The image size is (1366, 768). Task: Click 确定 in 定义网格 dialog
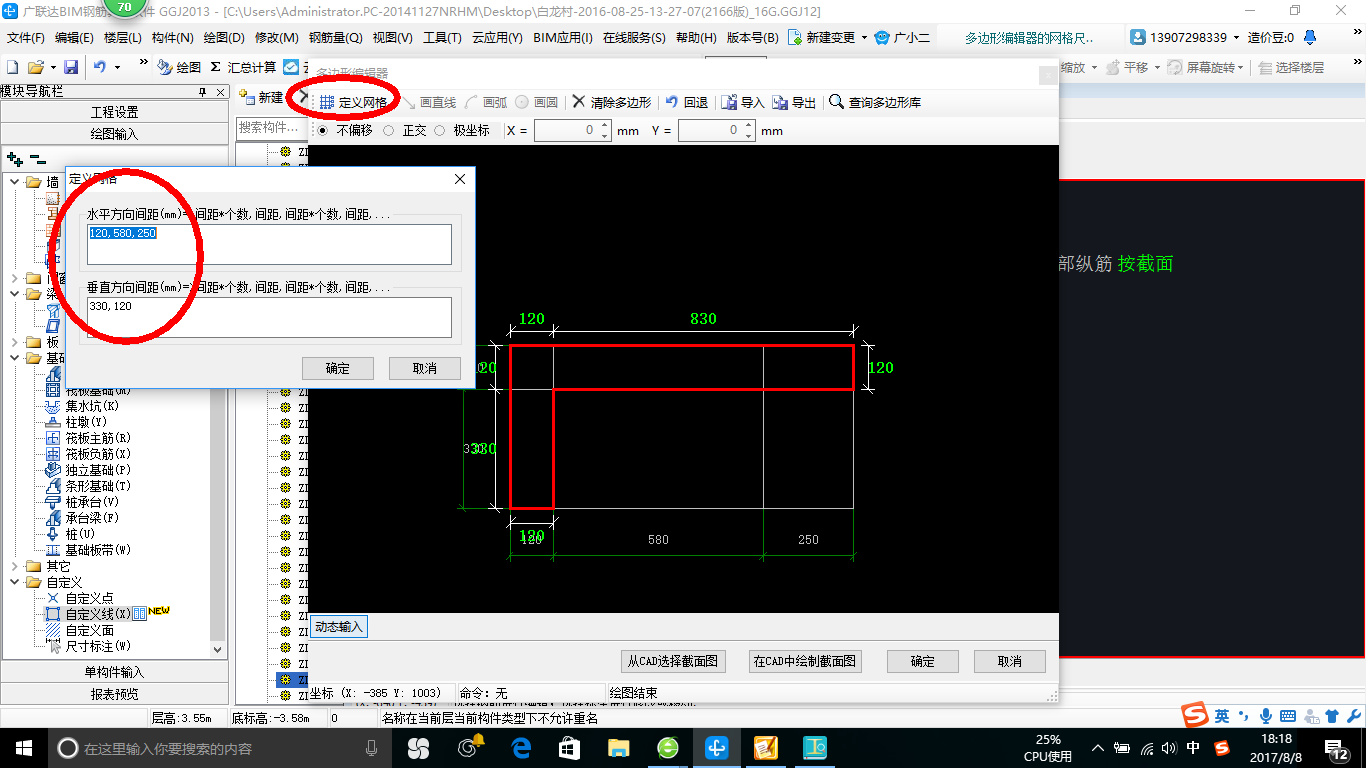pyautogui.click(x=337, y=368)
